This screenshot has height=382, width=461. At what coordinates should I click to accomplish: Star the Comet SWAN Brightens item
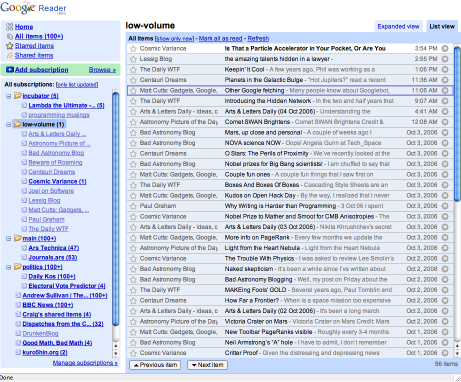coord(133,122)
